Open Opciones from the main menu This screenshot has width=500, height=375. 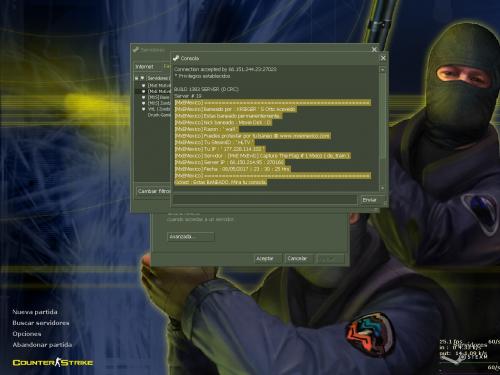[27, 334]
